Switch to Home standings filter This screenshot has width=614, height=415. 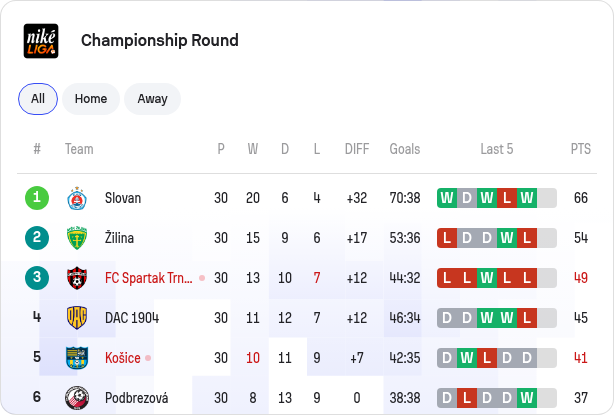[x=91, y=99]
